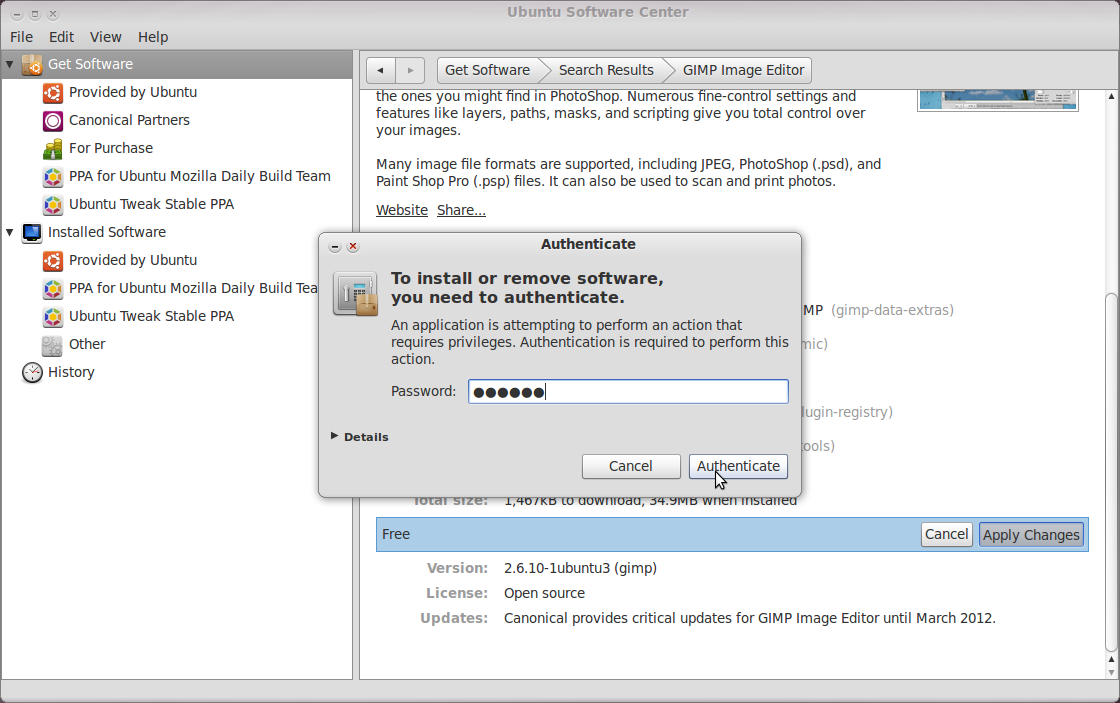Open the Edit menu
Screen dimensions: 1120x703
click(x=61, y=37)
